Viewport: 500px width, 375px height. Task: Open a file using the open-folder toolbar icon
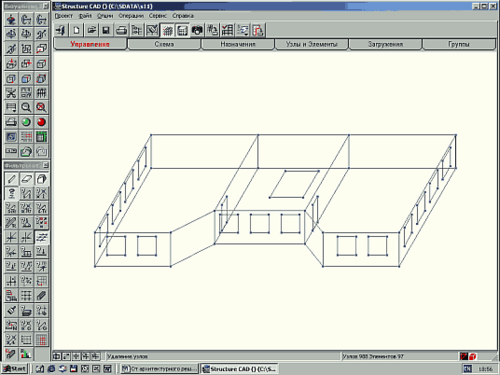pos(92,30)
